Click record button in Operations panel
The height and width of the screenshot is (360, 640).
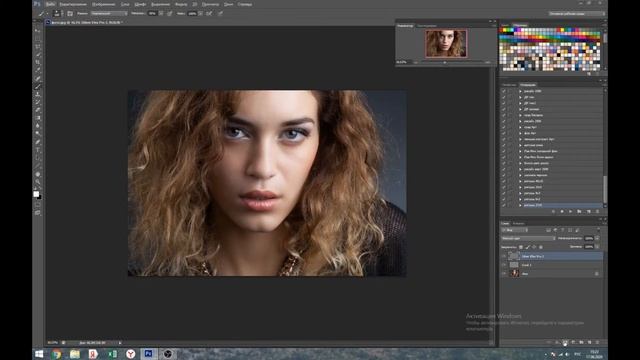562,211
